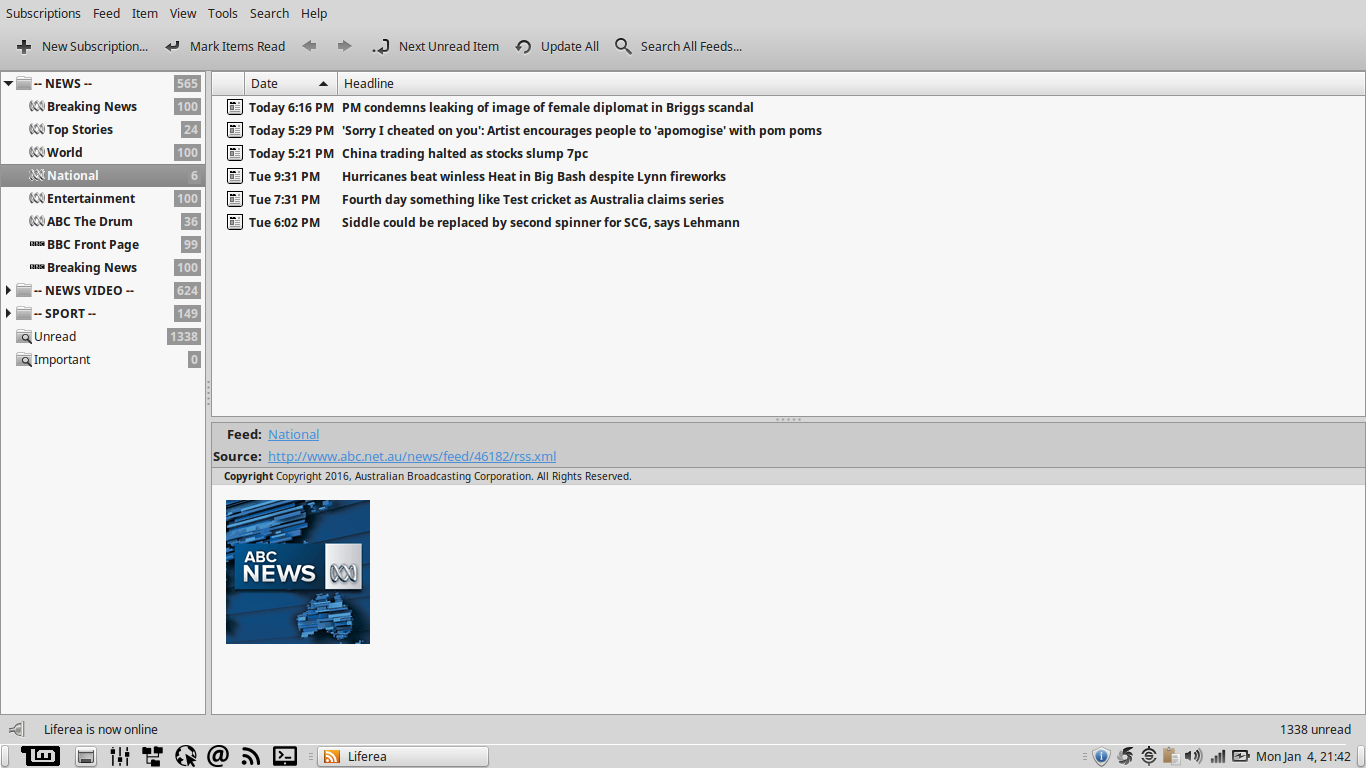Click item icon for China trading row
The width and height of the screenshot is (1366, 768).
pos(235,153)
